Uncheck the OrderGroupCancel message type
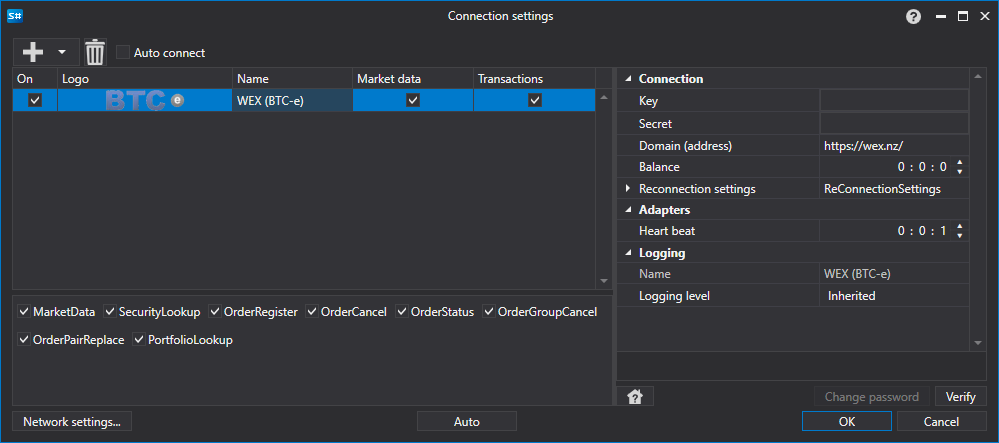The image size is (999, 443). point(489,312)
